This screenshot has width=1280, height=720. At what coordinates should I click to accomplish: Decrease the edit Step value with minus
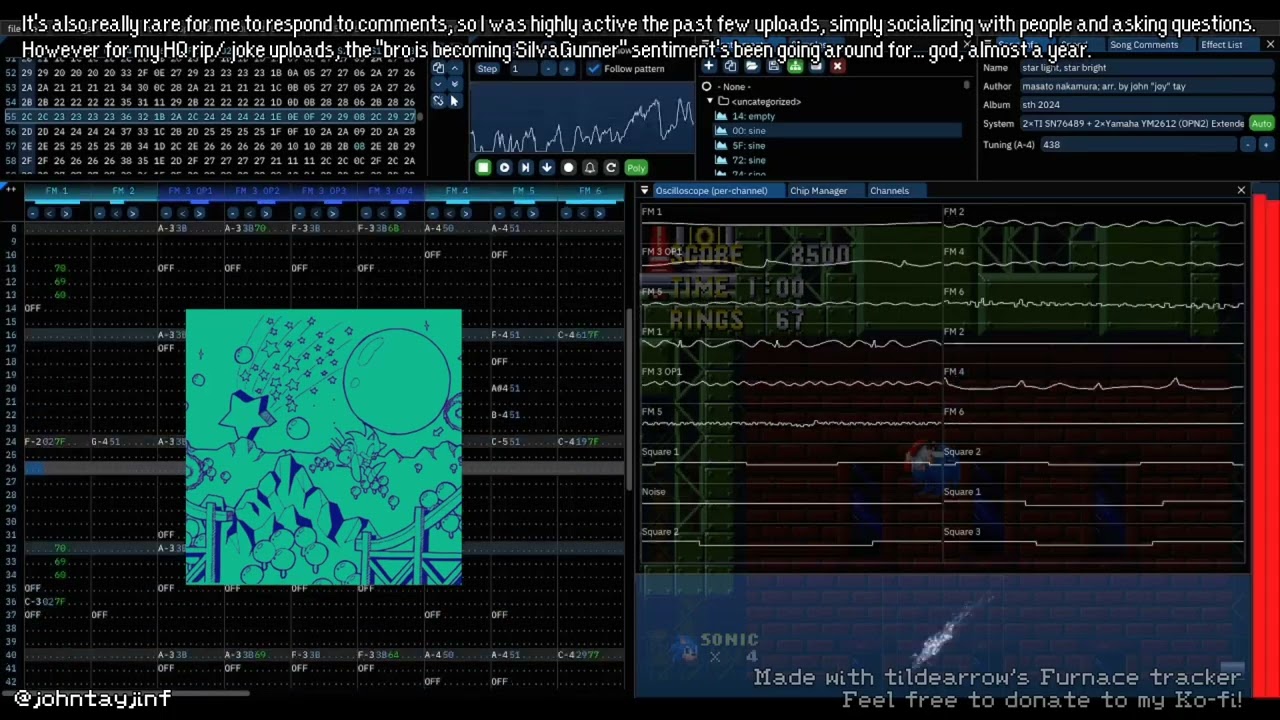548,69
